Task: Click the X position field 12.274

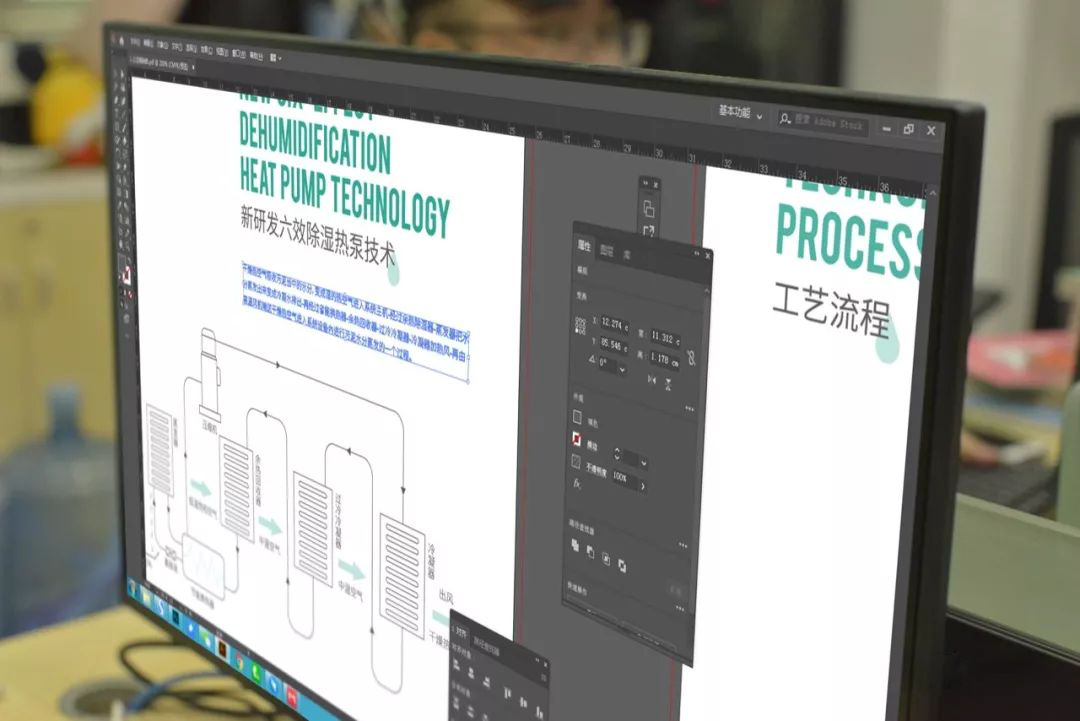Action: 614,324
